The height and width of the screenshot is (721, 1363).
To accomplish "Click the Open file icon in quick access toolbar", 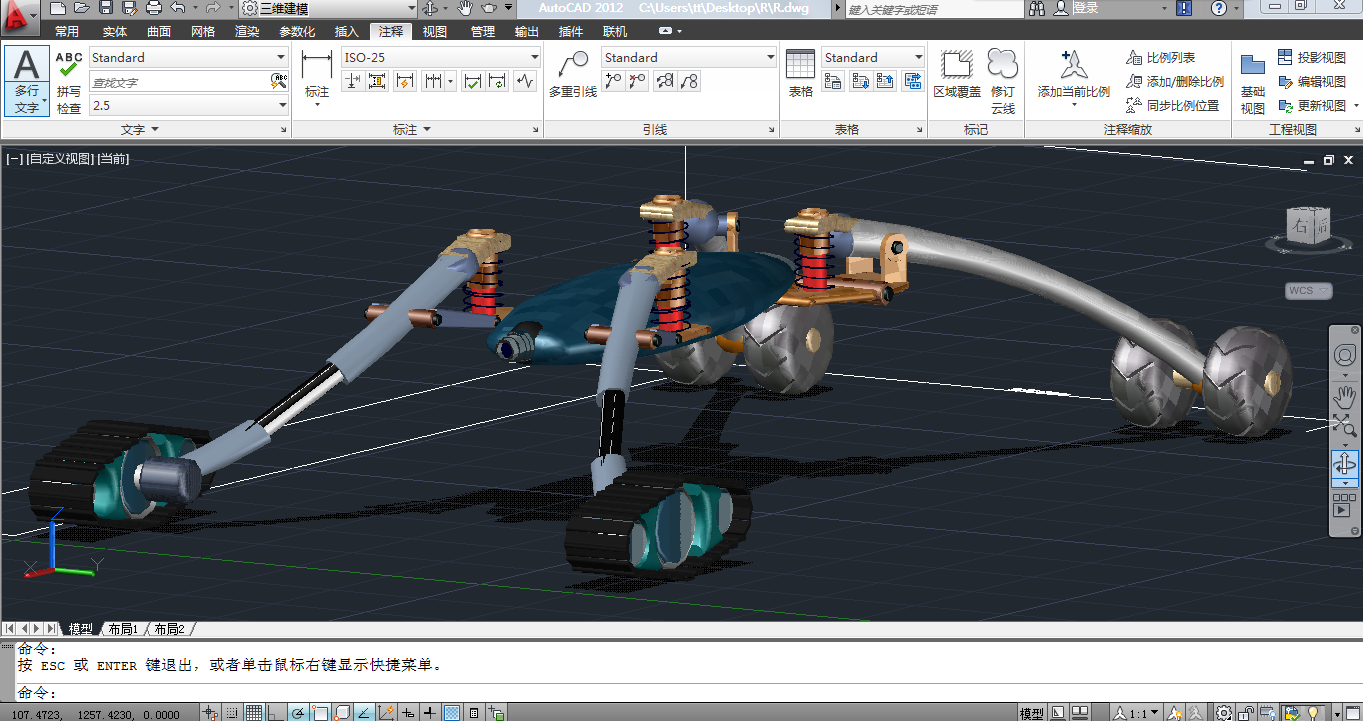I will tap(82, 8).
